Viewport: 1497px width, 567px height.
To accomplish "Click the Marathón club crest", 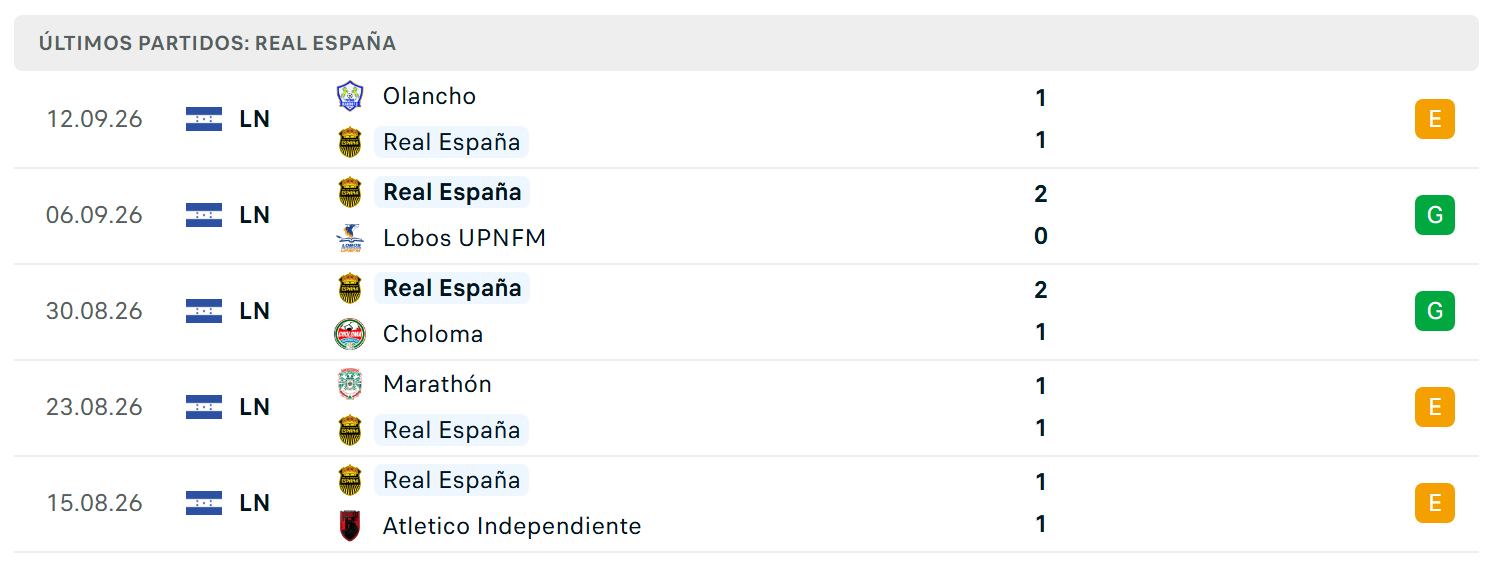I will (350, 384).
